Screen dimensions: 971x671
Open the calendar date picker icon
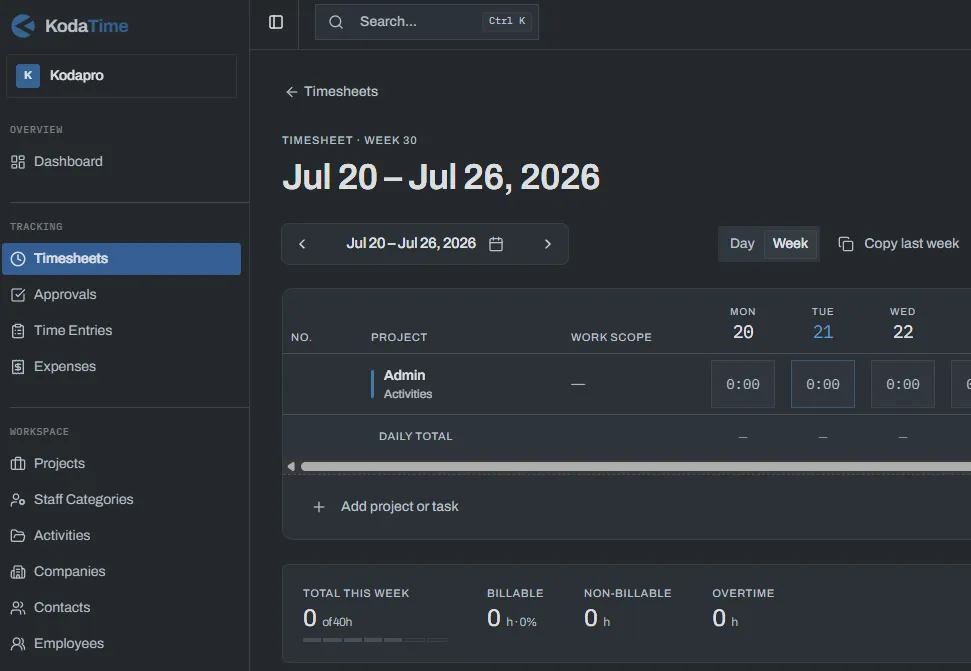click(495, 244)
